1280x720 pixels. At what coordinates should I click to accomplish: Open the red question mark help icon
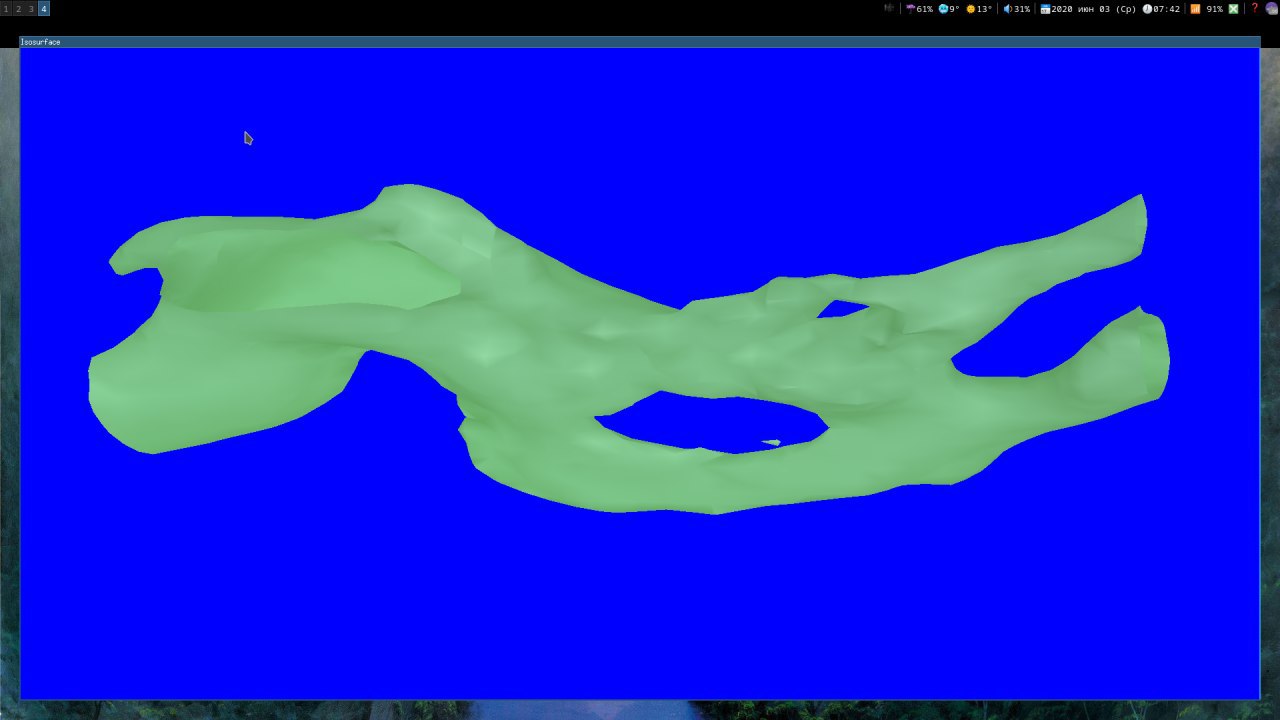pyautogui.click(x=1254, y=8)
